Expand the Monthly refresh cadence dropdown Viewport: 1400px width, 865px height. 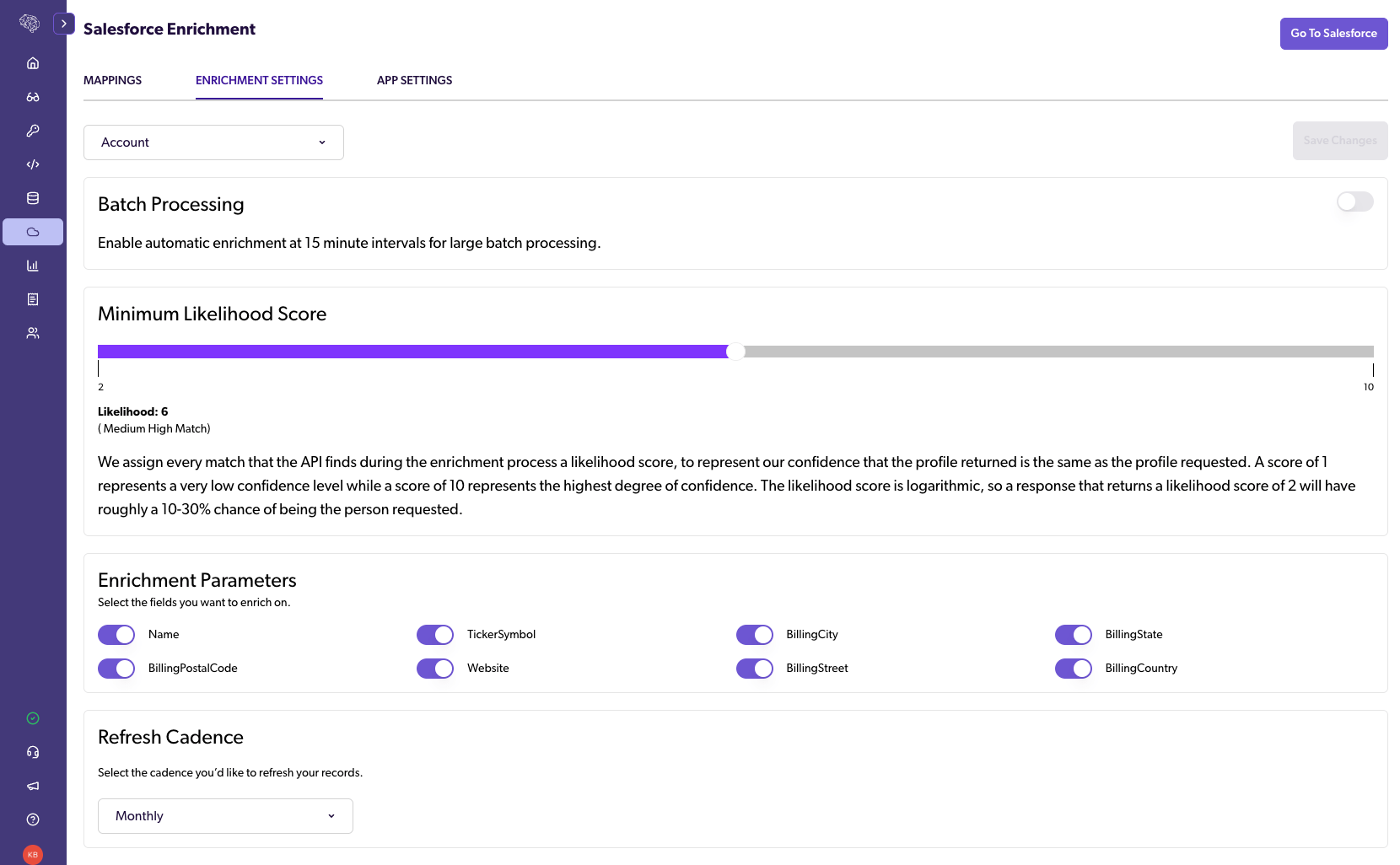tap(225, 816)
